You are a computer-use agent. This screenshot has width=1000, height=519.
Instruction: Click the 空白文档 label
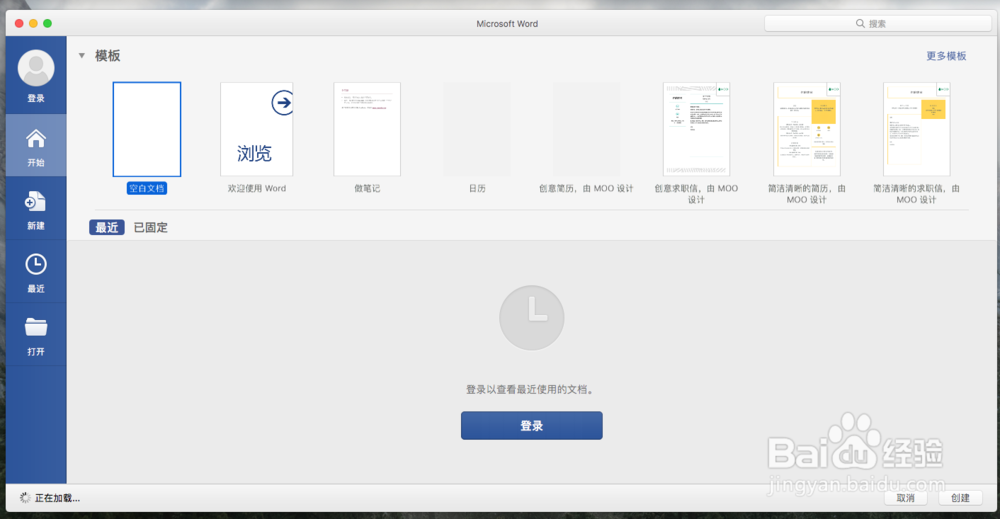[x=147, y=188]
